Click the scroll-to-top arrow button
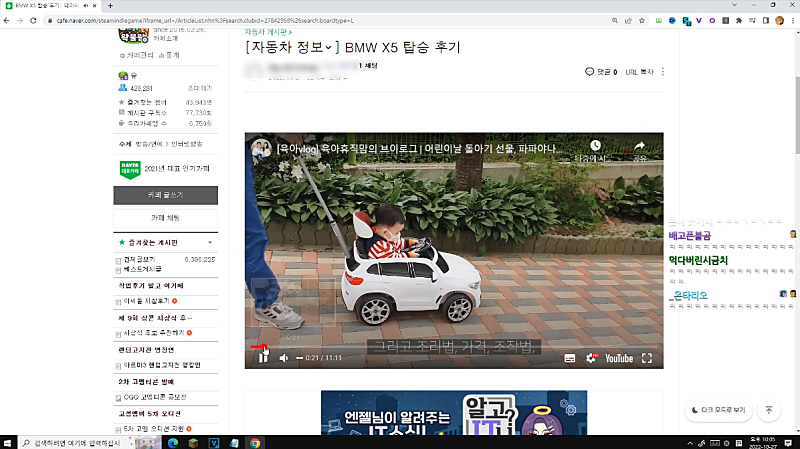The width and height of the screenshot is (800, 449). 768,410
